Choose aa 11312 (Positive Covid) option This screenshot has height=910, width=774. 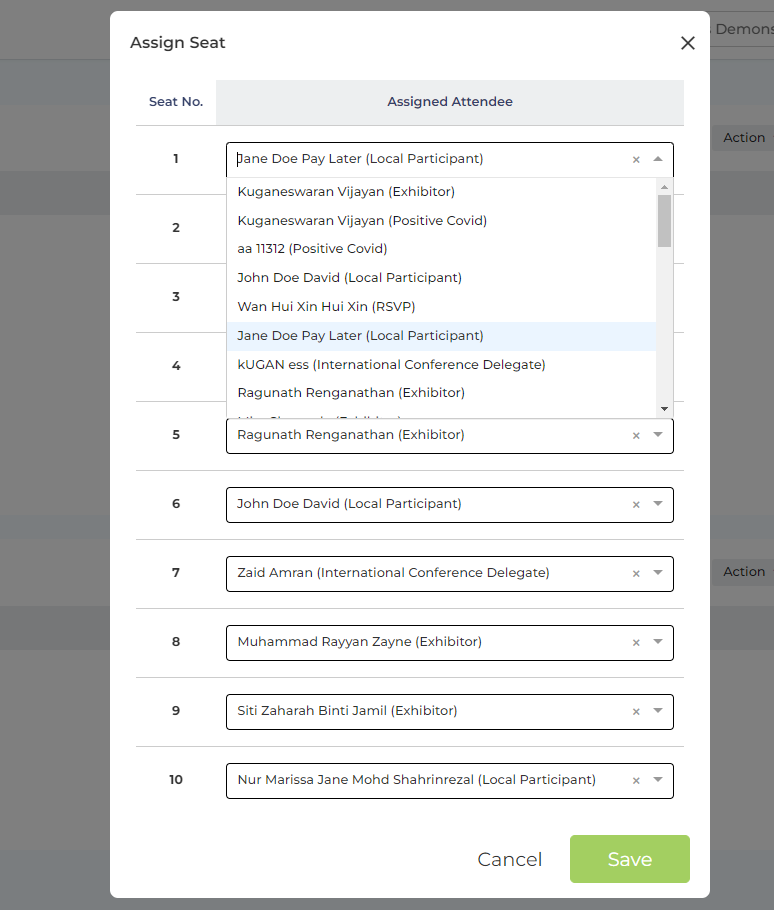click(x=441, y=249)
